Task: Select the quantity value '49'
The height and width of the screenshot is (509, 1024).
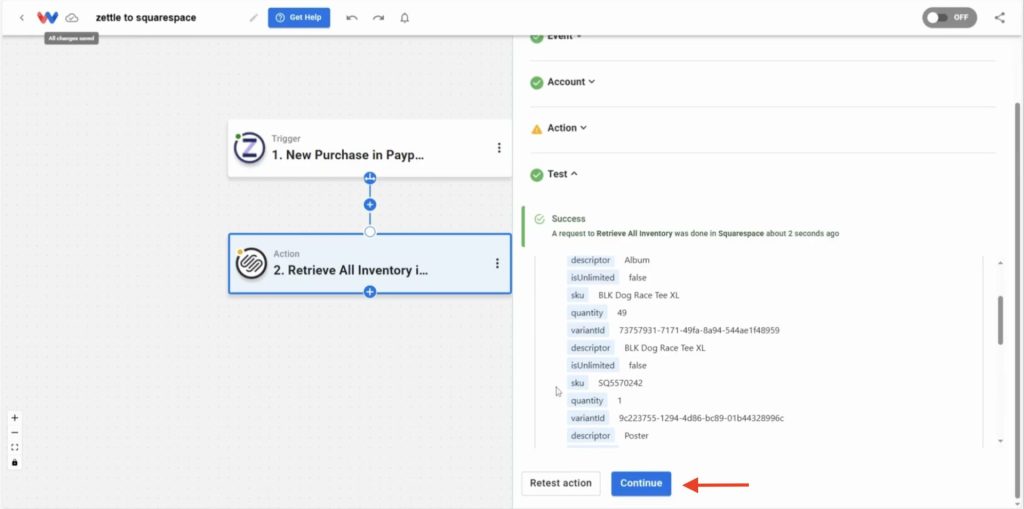Action: point(622,313)
